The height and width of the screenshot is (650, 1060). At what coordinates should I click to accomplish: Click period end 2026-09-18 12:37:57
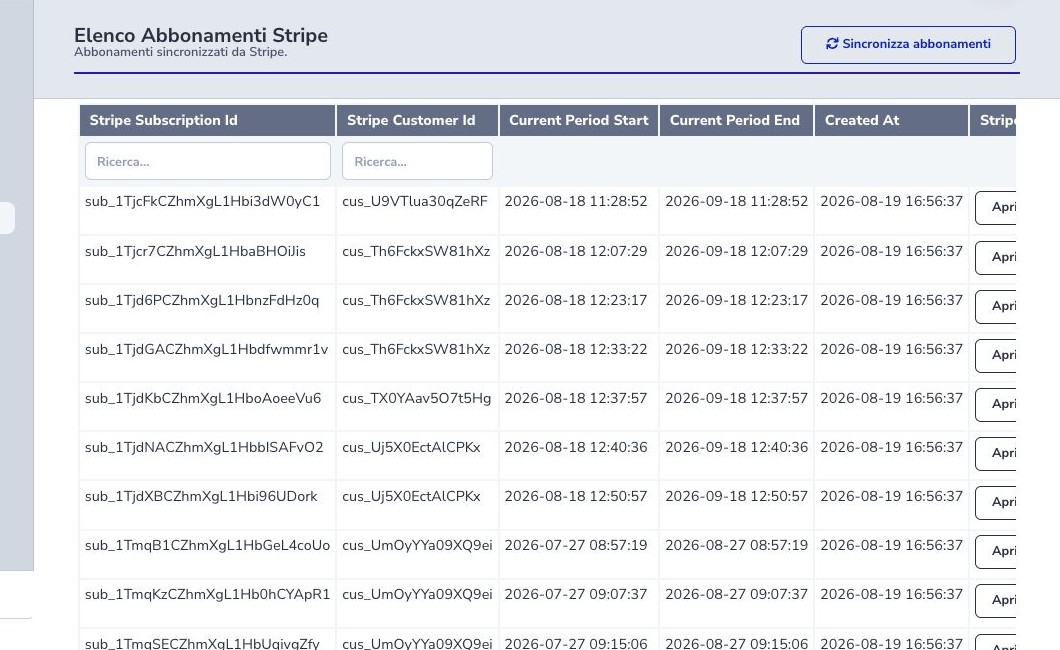[736, 399]
